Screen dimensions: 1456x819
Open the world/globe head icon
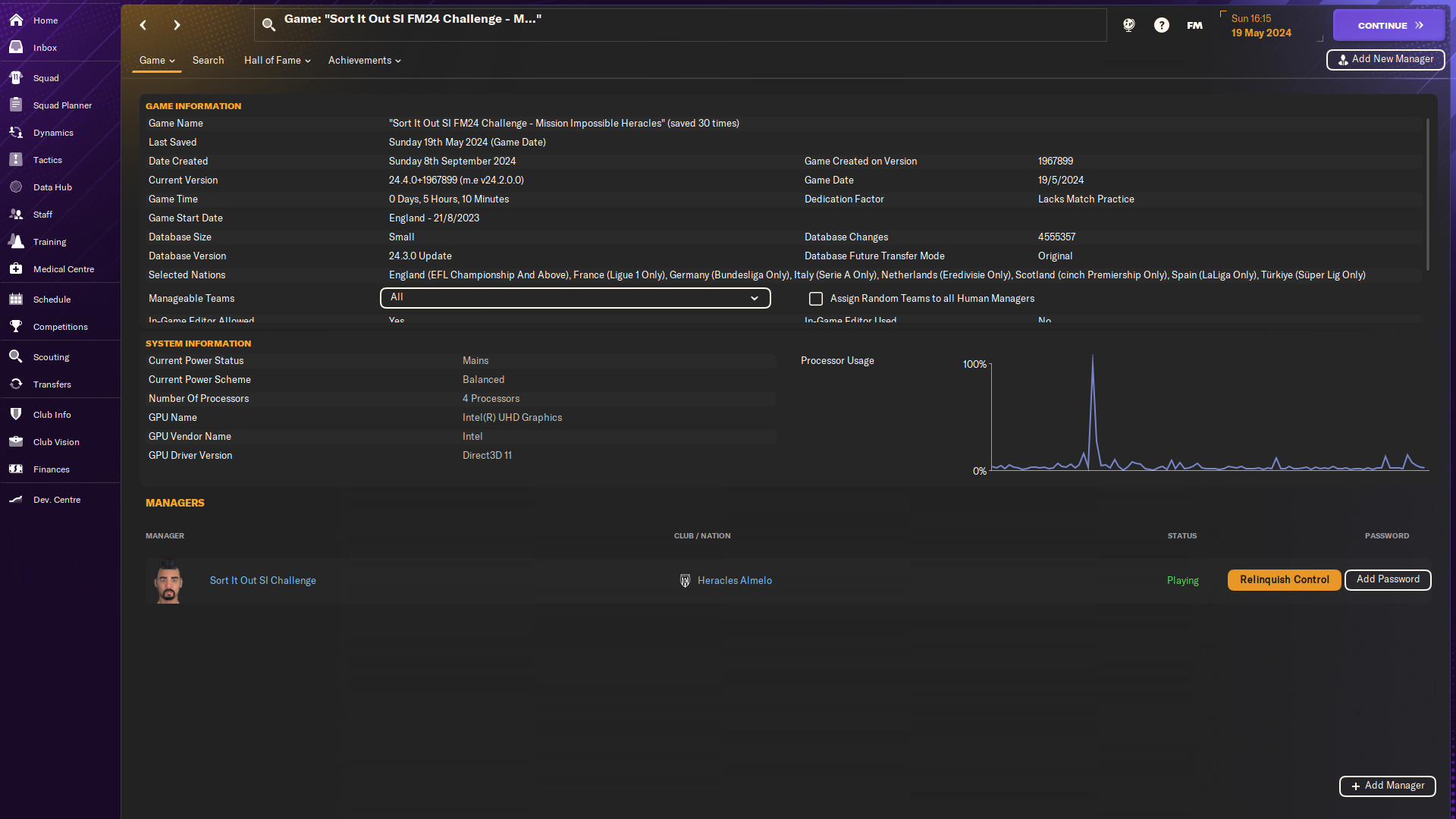pyautogui.click(x=1129, y=25)
